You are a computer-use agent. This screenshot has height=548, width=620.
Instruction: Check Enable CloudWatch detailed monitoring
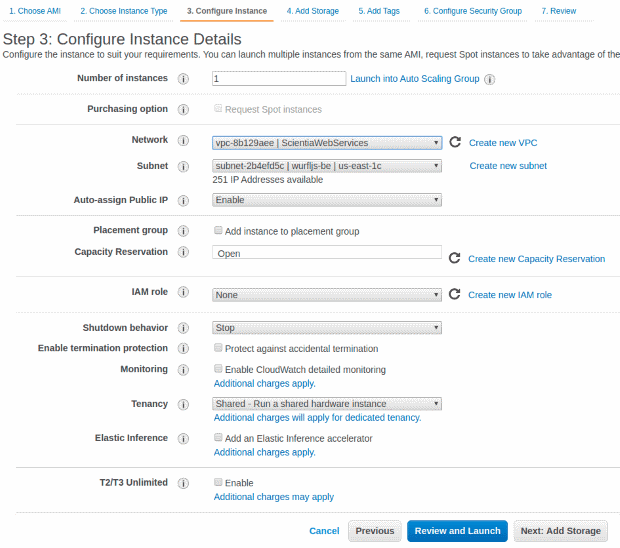[x=218, y=368]
